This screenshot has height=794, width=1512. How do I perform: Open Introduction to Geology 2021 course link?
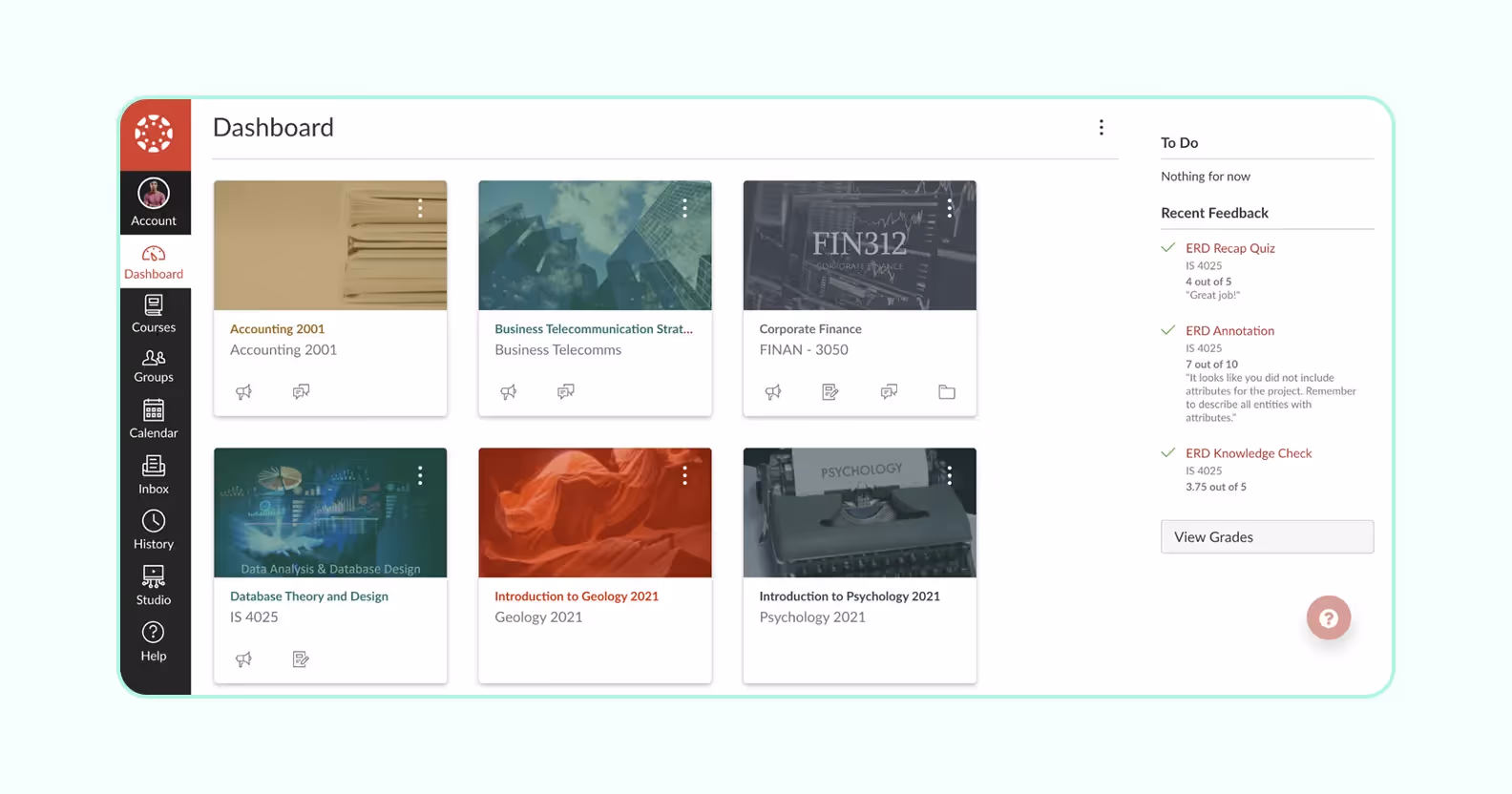(x=577, y=595)
